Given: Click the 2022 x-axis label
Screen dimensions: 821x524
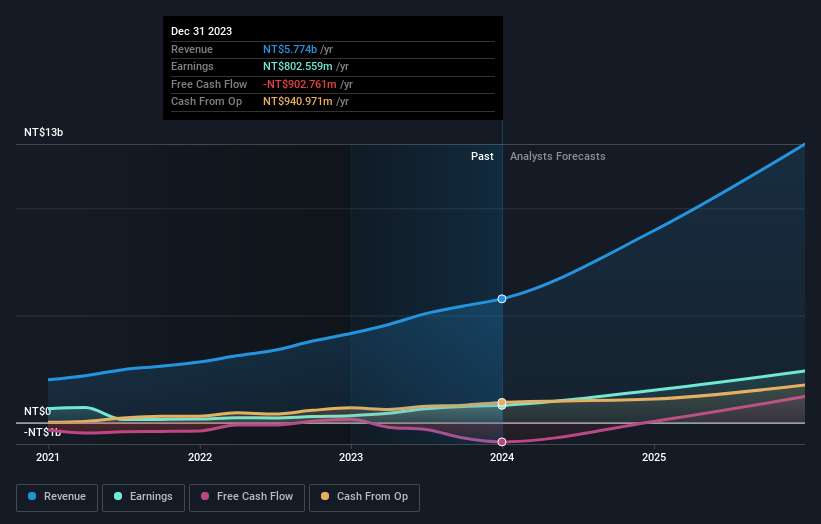Looking at the screenshot, I should pos(200,458).
